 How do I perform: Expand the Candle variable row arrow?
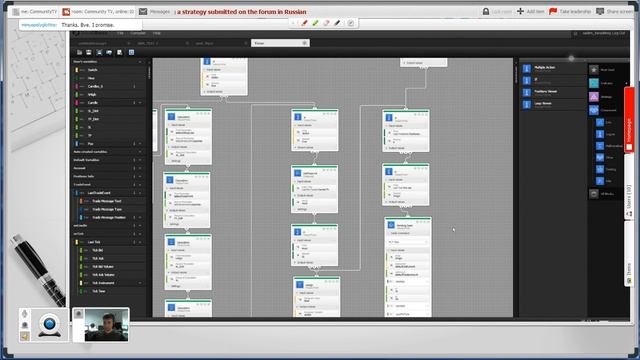pyautogui.click(x=140, y=103)
